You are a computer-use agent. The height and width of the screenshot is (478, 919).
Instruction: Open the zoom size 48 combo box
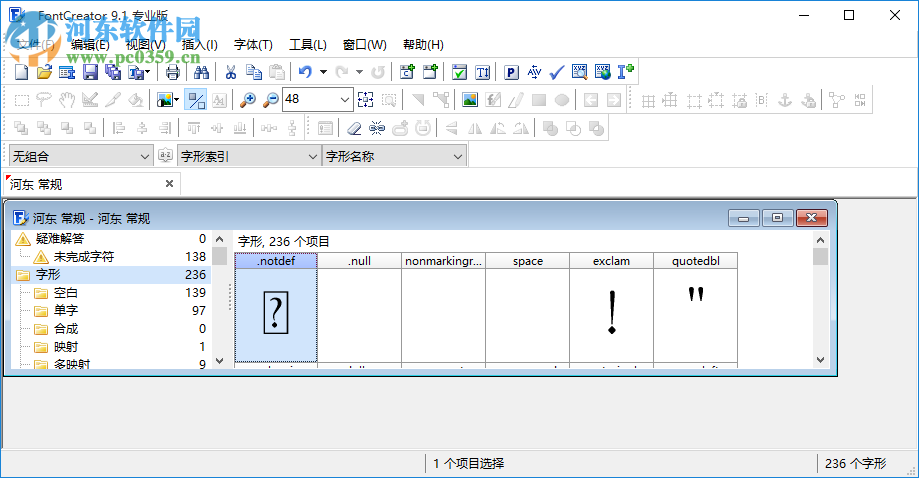(318, 100)
